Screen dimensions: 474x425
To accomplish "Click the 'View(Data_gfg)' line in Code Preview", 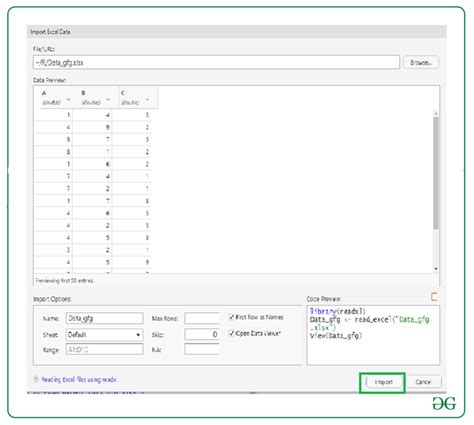I will click(335, 336).
